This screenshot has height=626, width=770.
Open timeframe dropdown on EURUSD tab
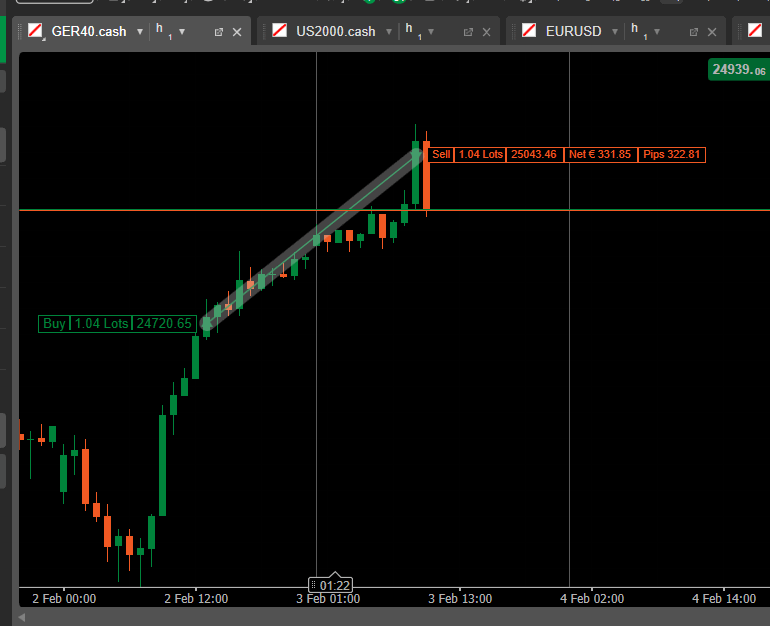[x=657, y=32]
